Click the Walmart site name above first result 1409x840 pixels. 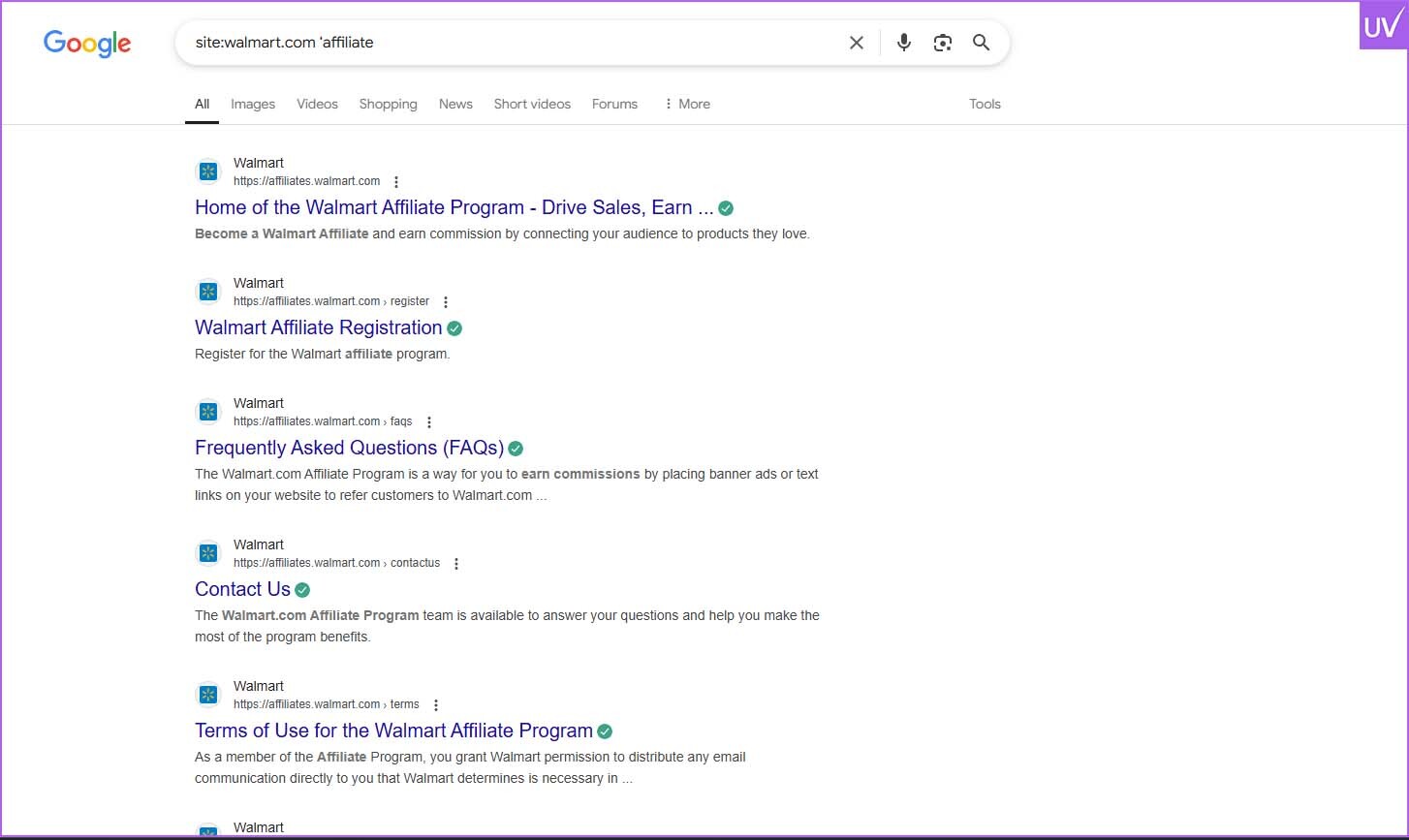point(259,163)
